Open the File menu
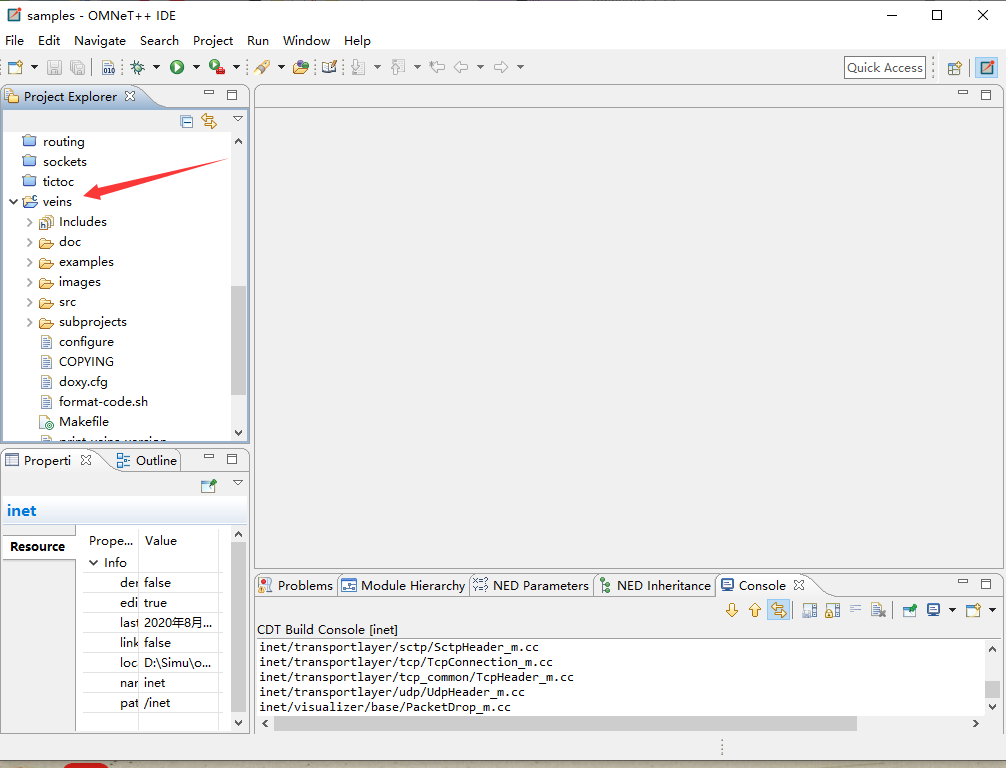1006x768 pixels. pos(14,40)
